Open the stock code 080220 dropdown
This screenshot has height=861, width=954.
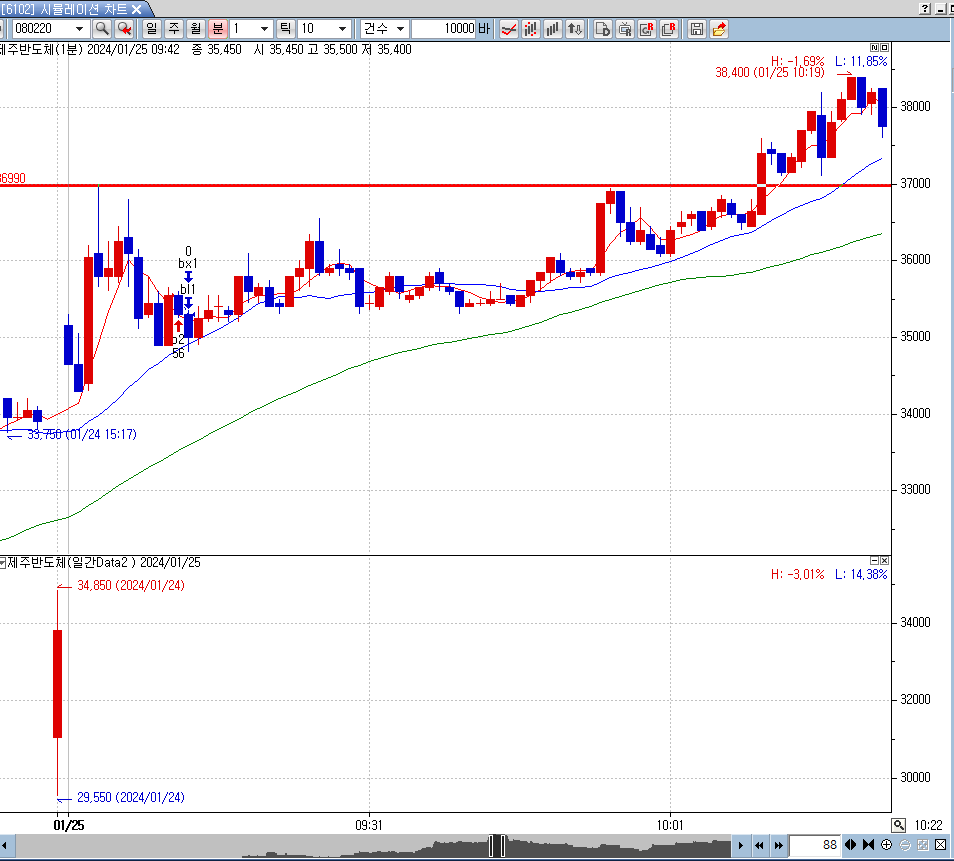pos(80,28)
